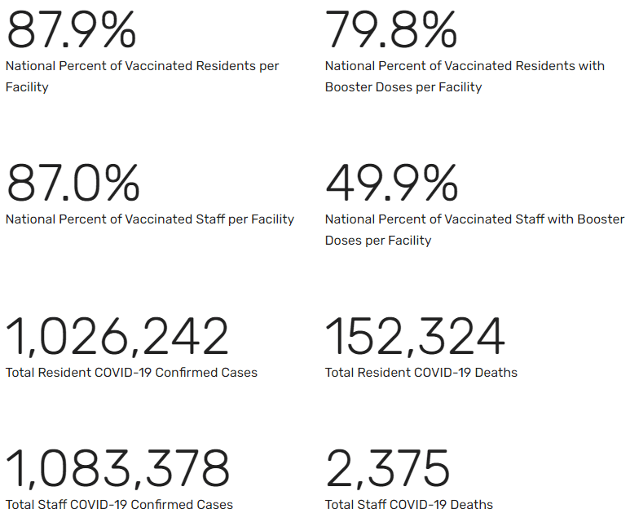The height and width of the screenshot is (532, 630).
Task: Click the 1,083,378 staff cases number
Action: pyautogui.click(x=118, y=469)
